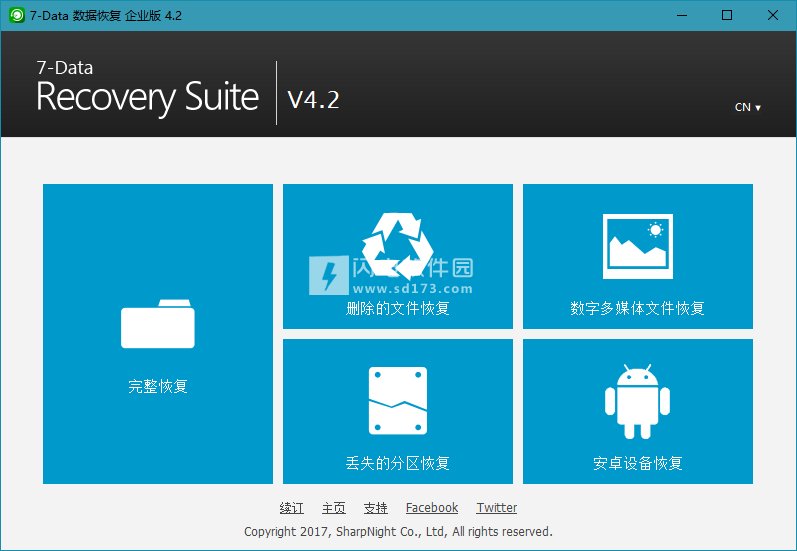Select the 完整恢复 label
The height and width of the screenshot is (551, 797).
click(158, 386)
